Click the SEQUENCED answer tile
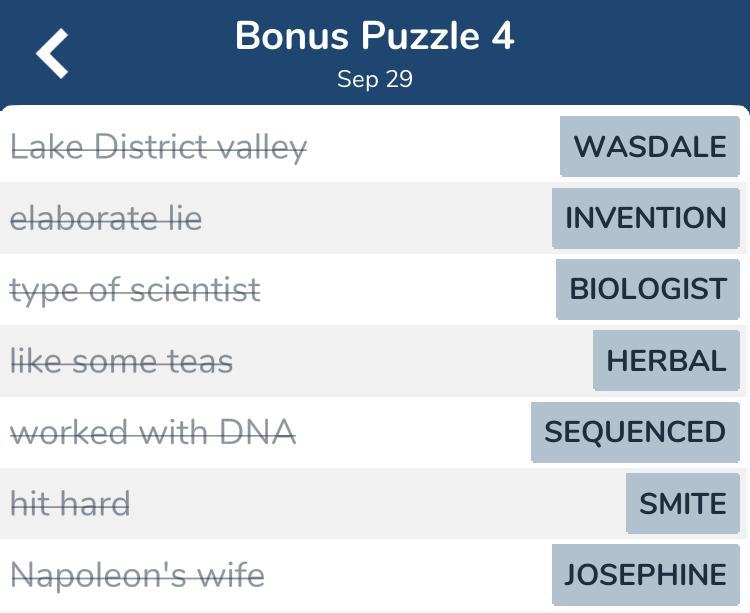Viewport: 750px width, 613px height. (634, 432)
